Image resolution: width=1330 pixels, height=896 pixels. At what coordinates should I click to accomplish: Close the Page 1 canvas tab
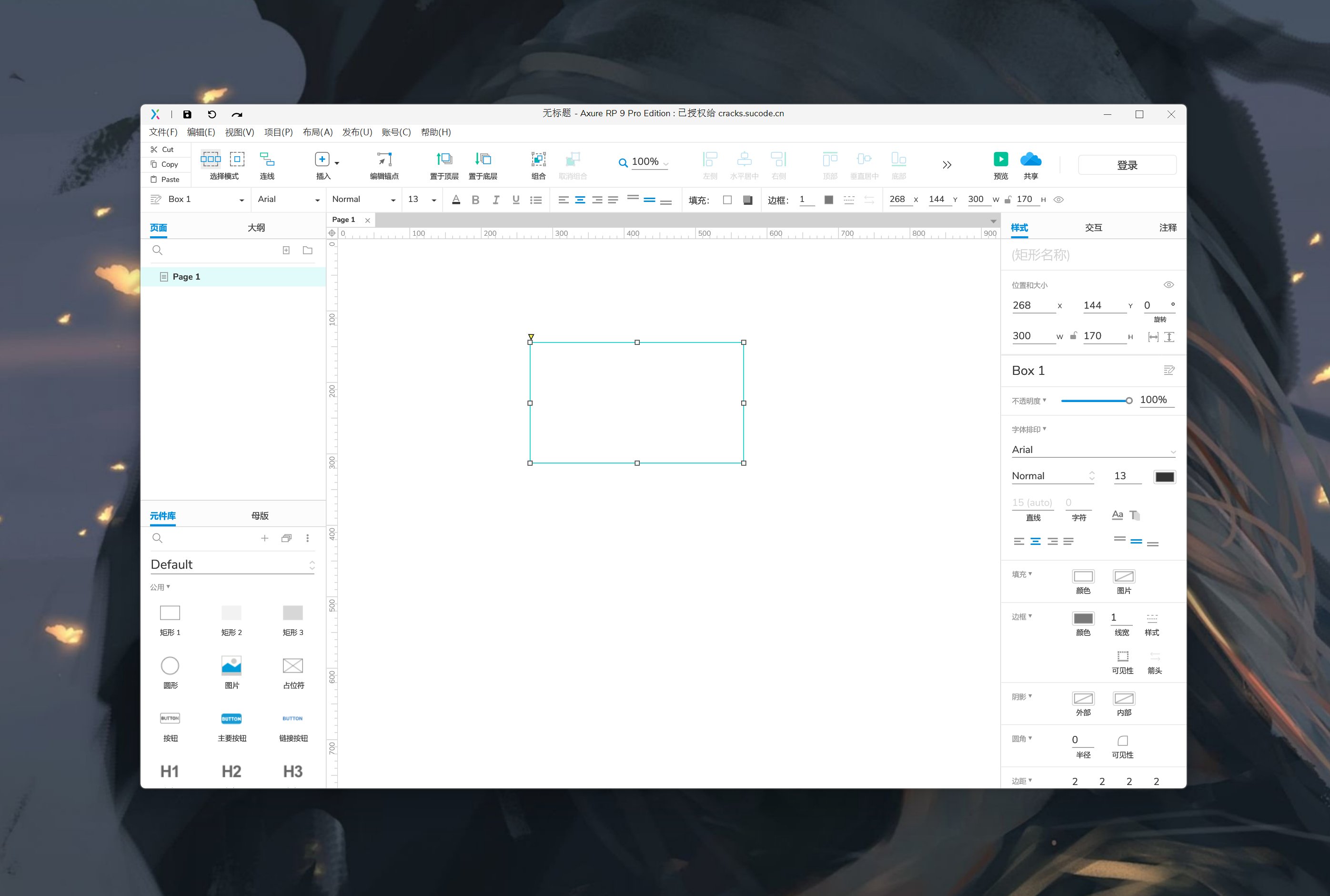point(367,220)
